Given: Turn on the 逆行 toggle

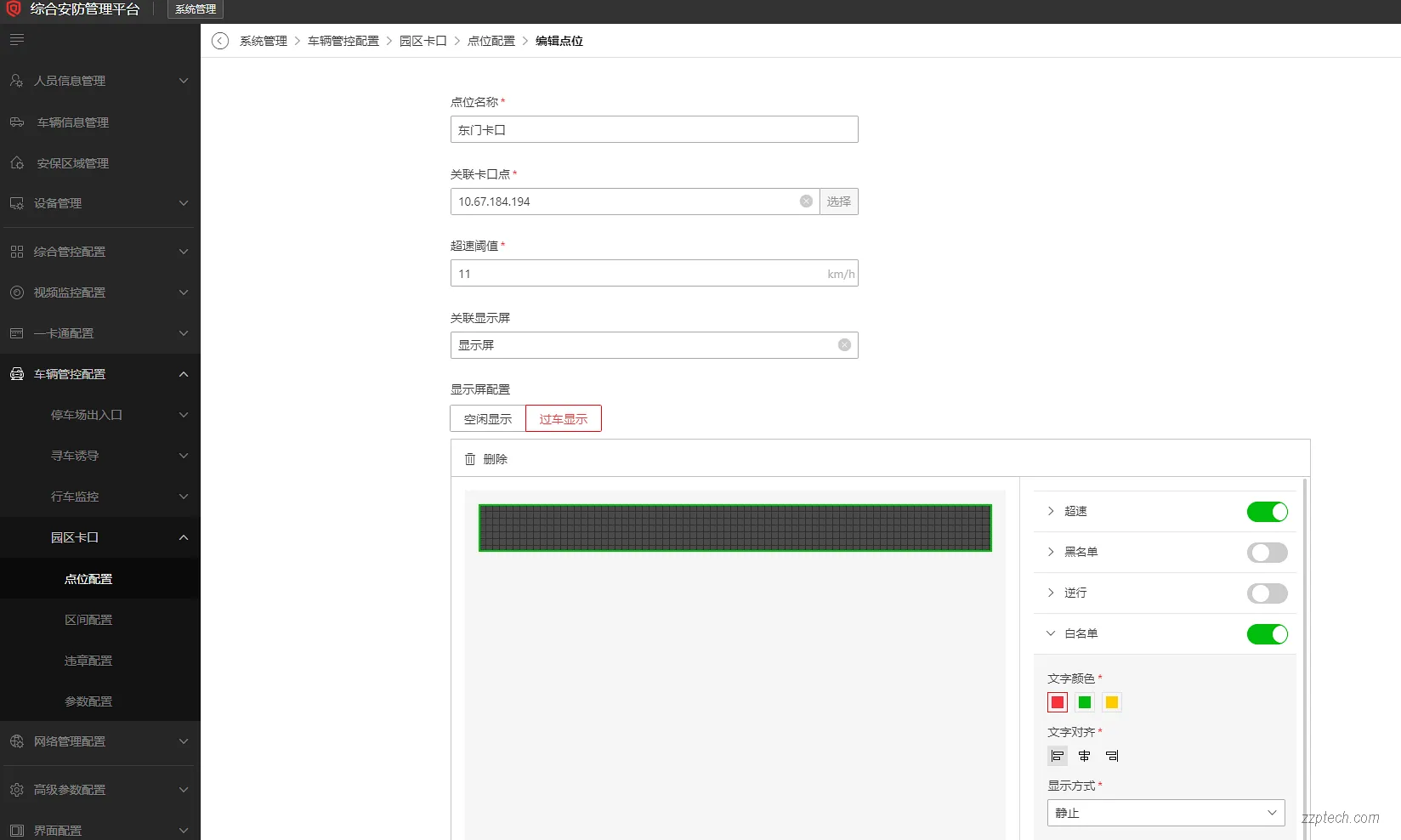Looking at the screenshot, I should point(1267,593).
